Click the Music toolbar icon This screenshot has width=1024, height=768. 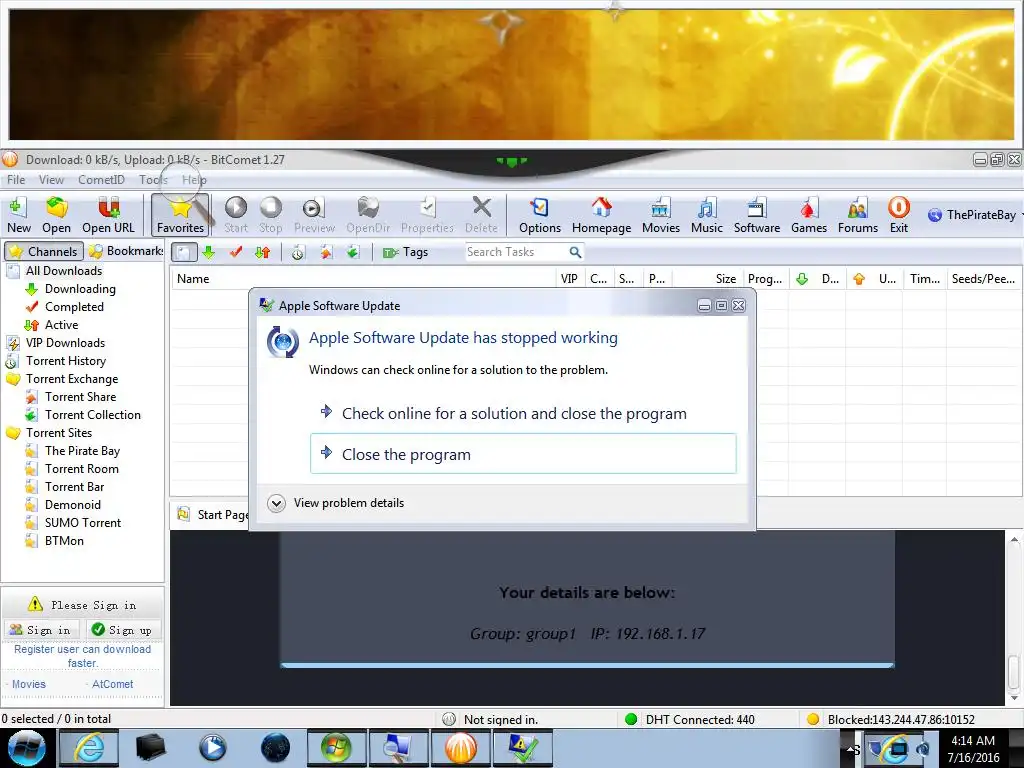707,215
